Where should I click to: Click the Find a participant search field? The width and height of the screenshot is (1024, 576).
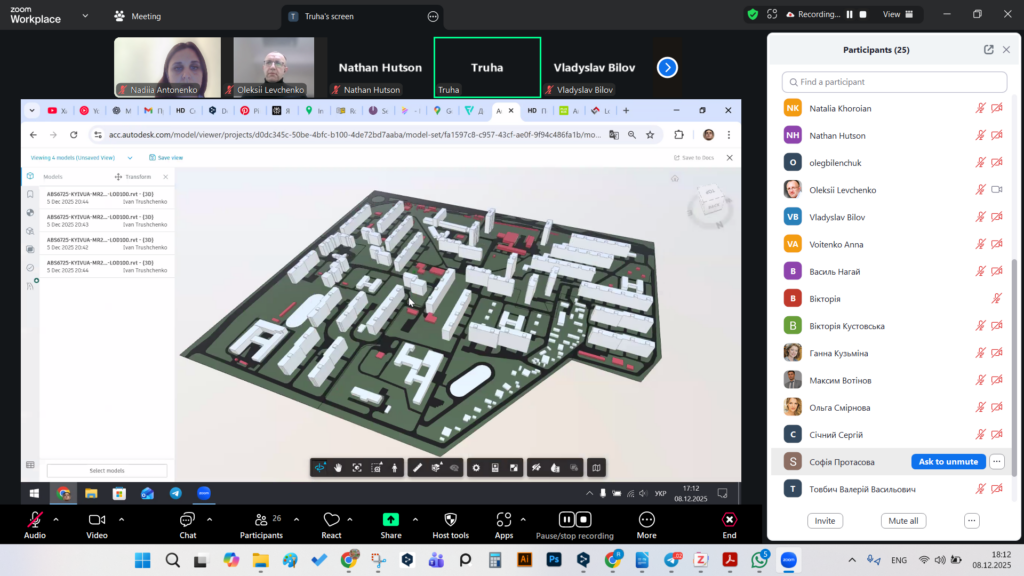(x=894, y=82)
